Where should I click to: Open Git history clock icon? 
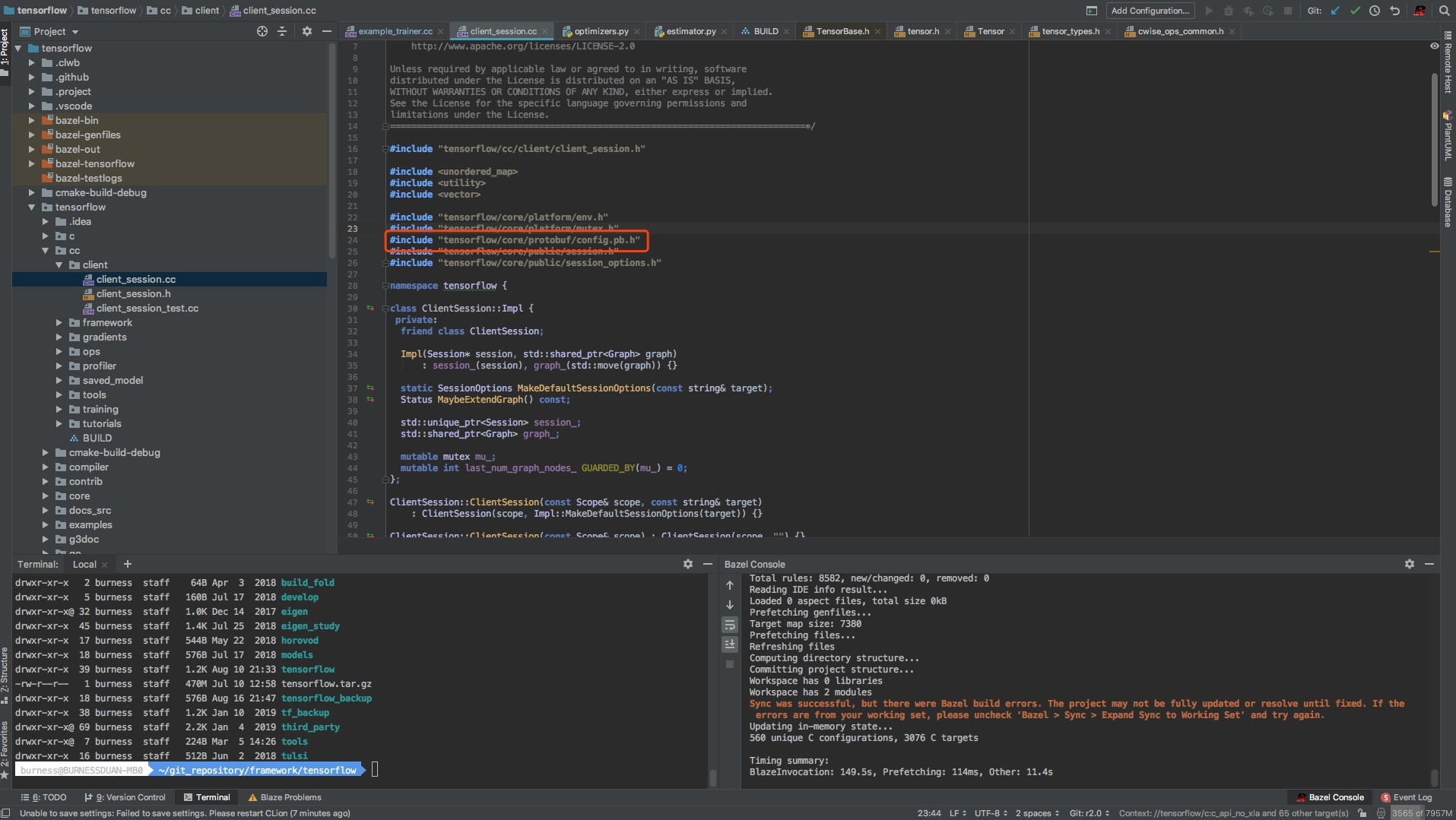[1375, 11]
